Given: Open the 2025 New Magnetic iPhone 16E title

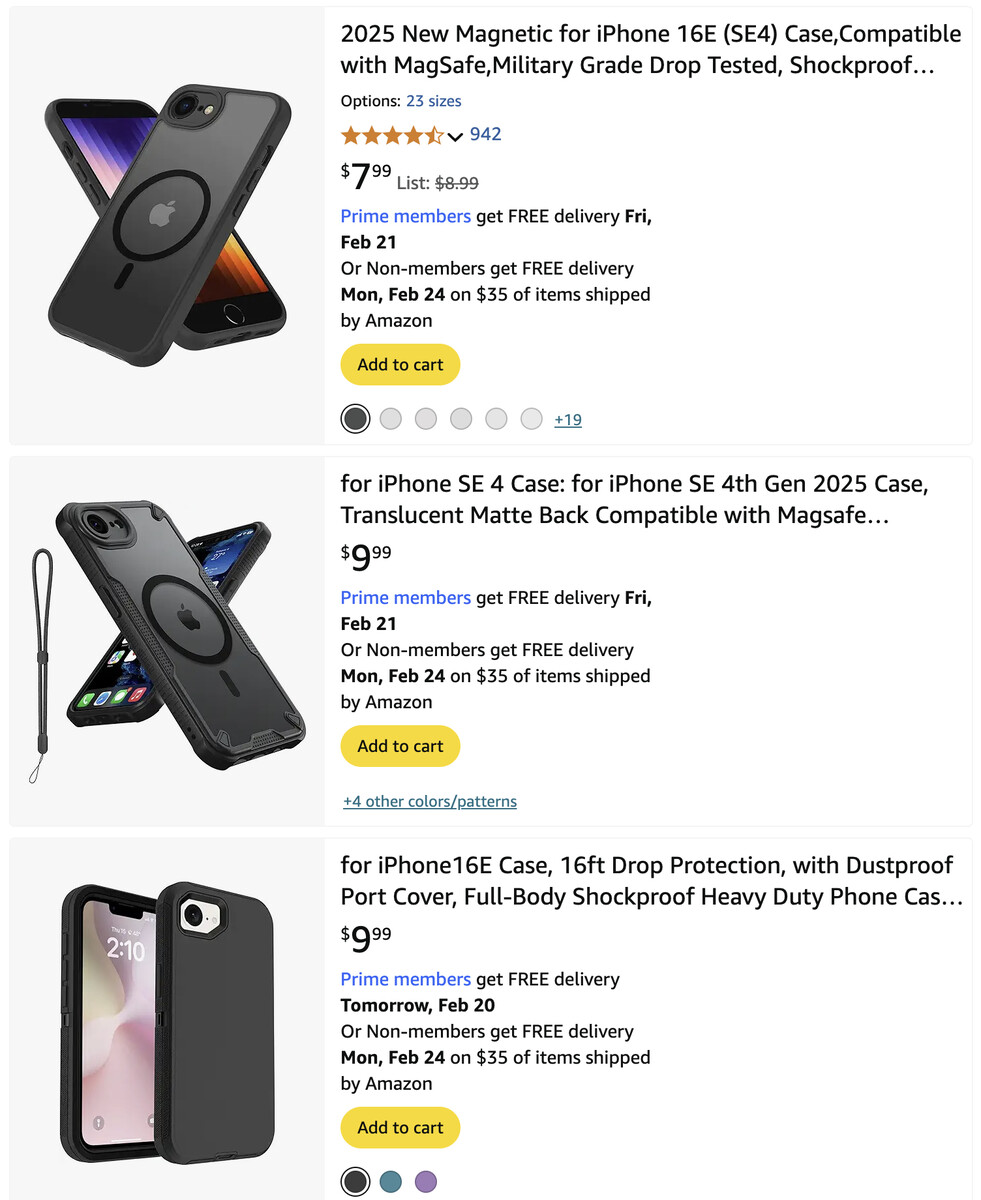Looking at the screenshot, I should click(x=650, y=50).
